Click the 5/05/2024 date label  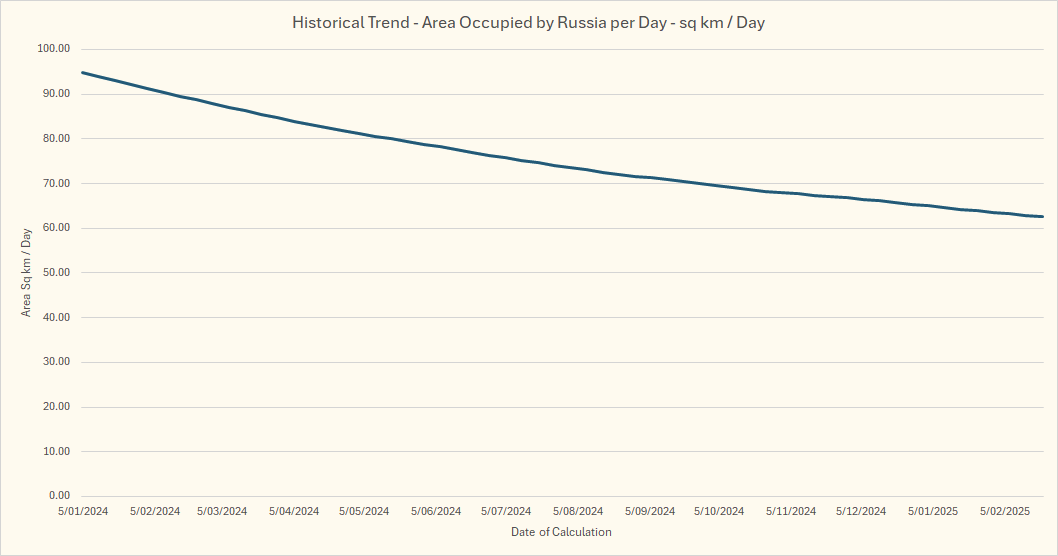[363, 511]
